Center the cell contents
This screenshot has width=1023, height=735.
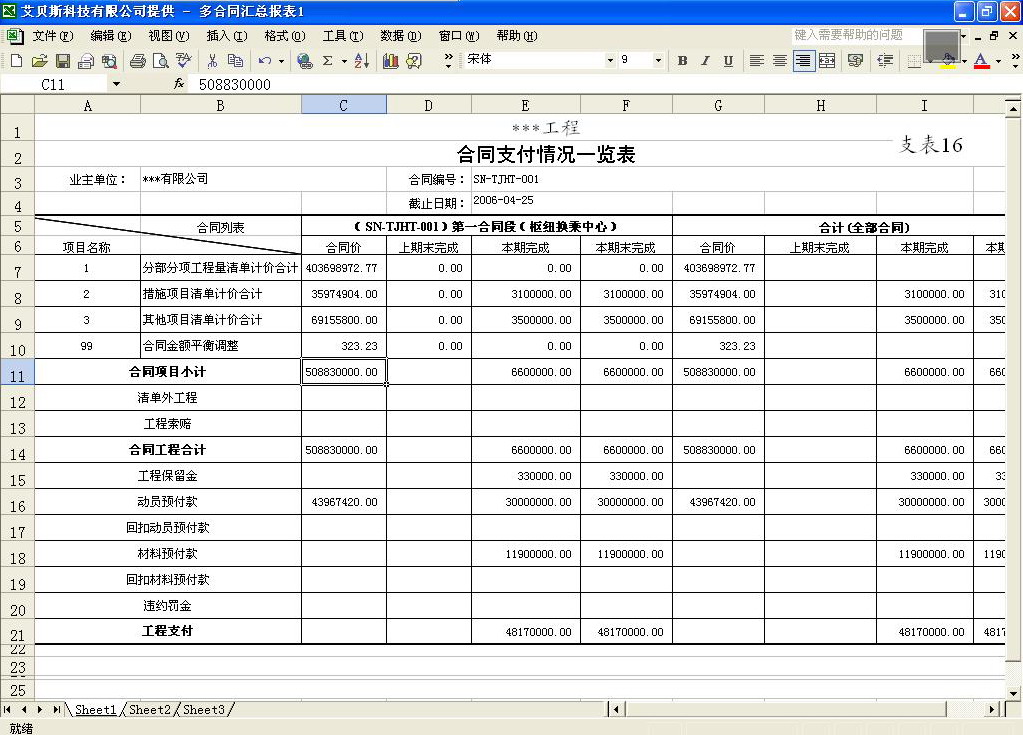780,61
